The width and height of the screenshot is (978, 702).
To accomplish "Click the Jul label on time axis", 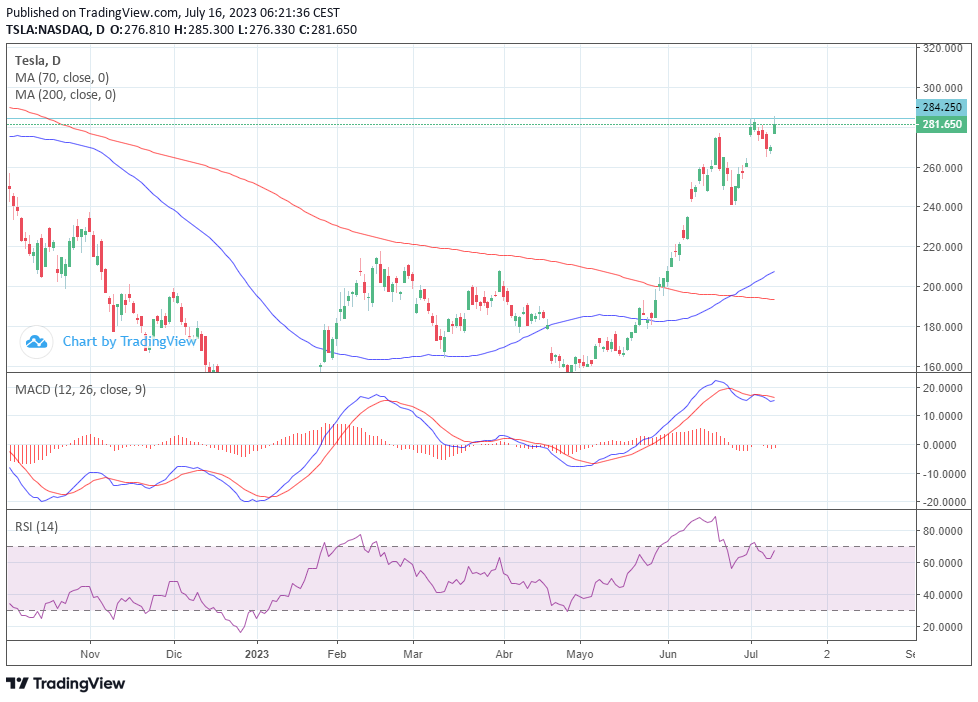I will [751, 654].
